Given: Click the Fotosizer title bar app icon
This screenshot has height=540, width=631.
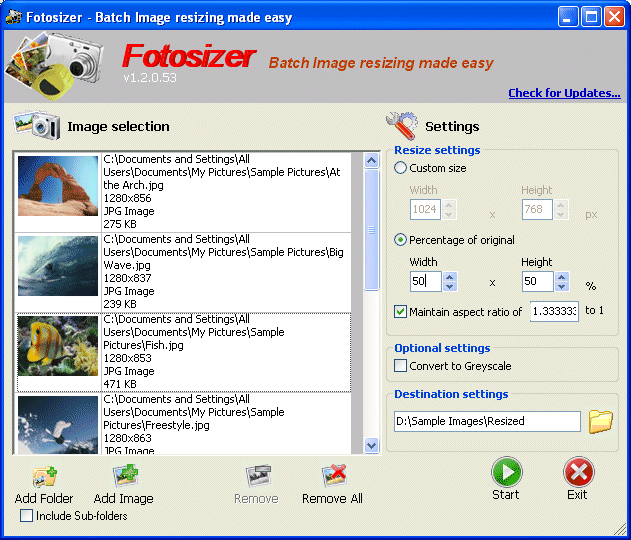Looking at the screenshot, I should pos(13,16).
